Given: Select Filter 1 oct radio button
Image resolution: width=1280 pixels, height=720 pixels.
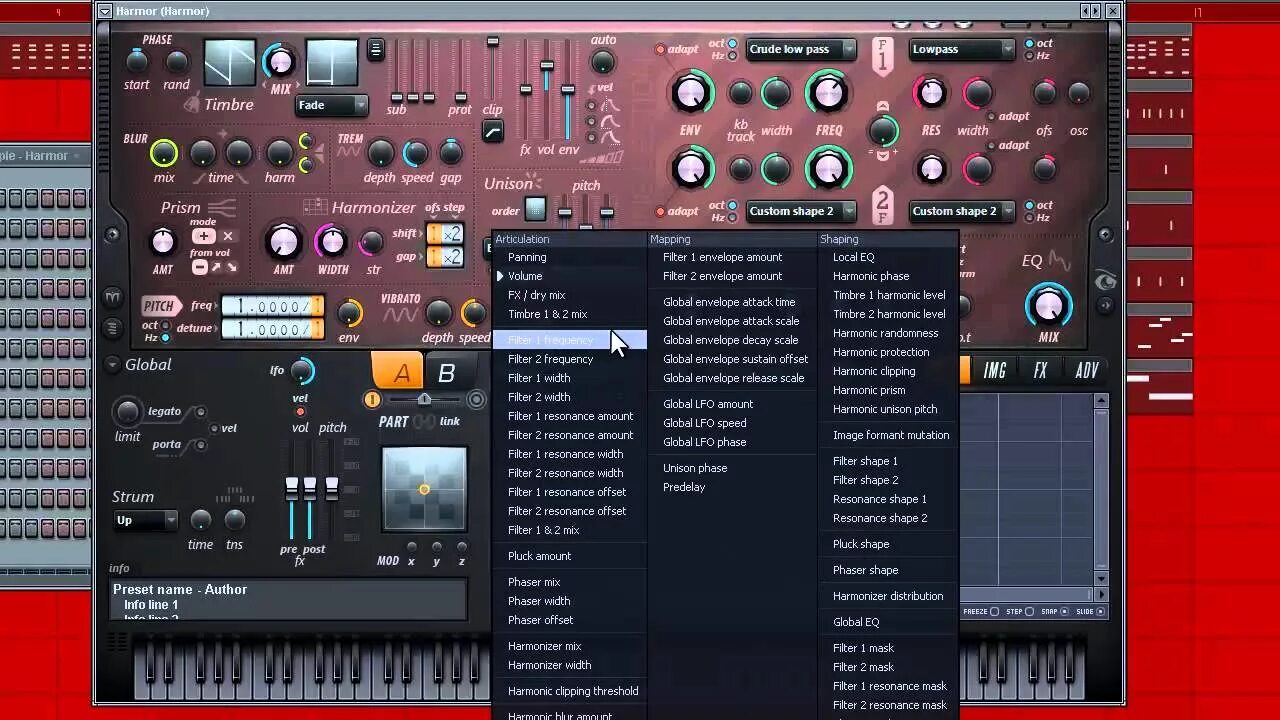Looking at the screenshot, I should pyautogui.click(x=732, y=44).
